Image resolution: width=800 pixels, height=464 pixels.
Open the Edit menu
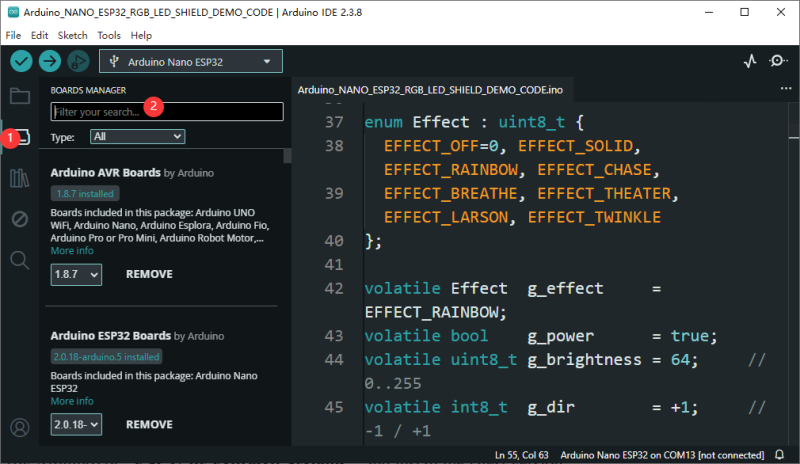39,35
